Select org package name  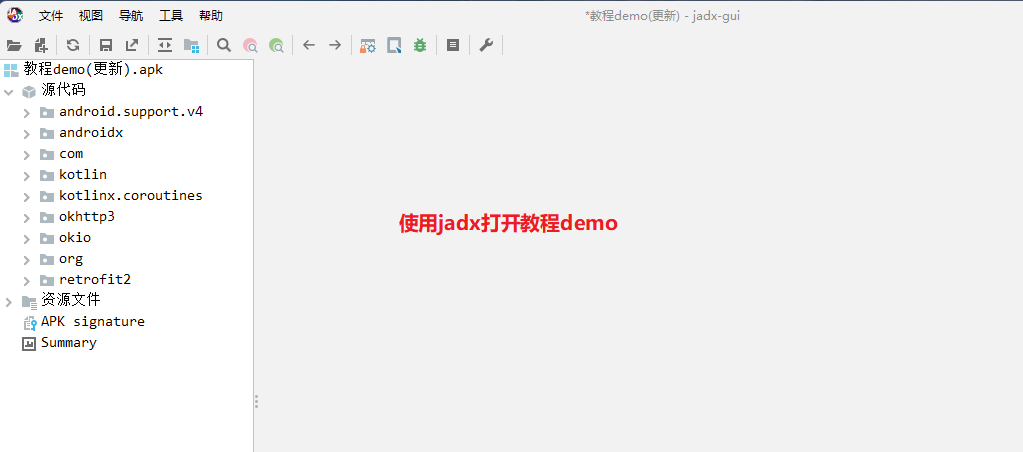[x=70, y=259]
